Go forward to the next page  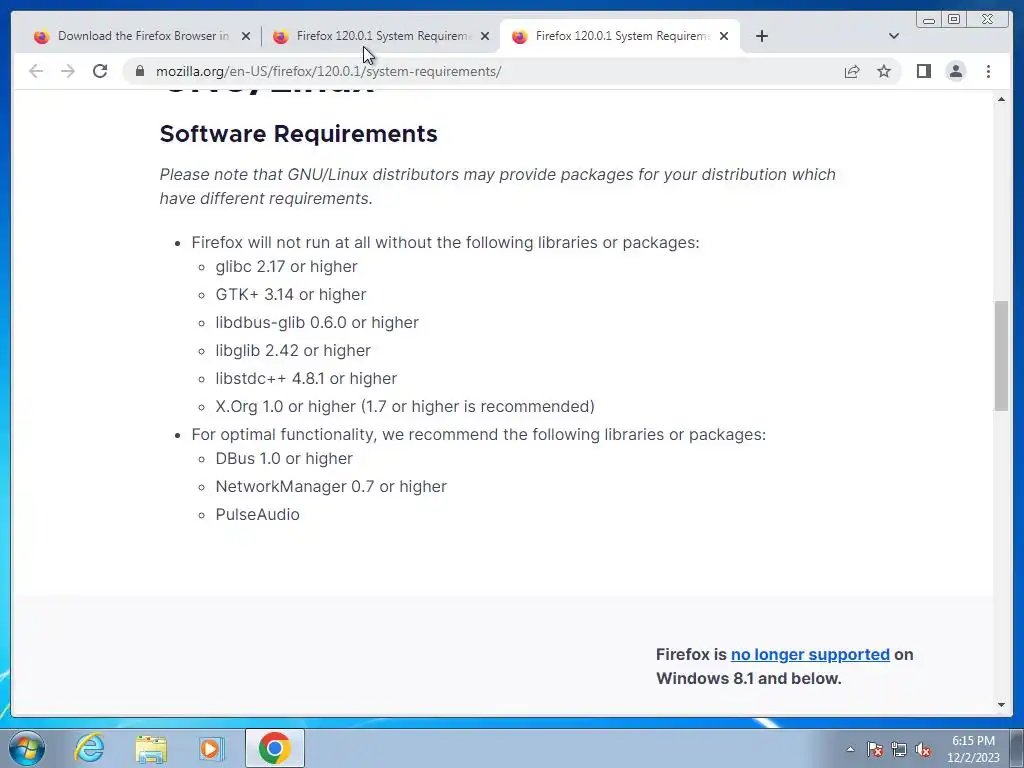pos(68,71)
